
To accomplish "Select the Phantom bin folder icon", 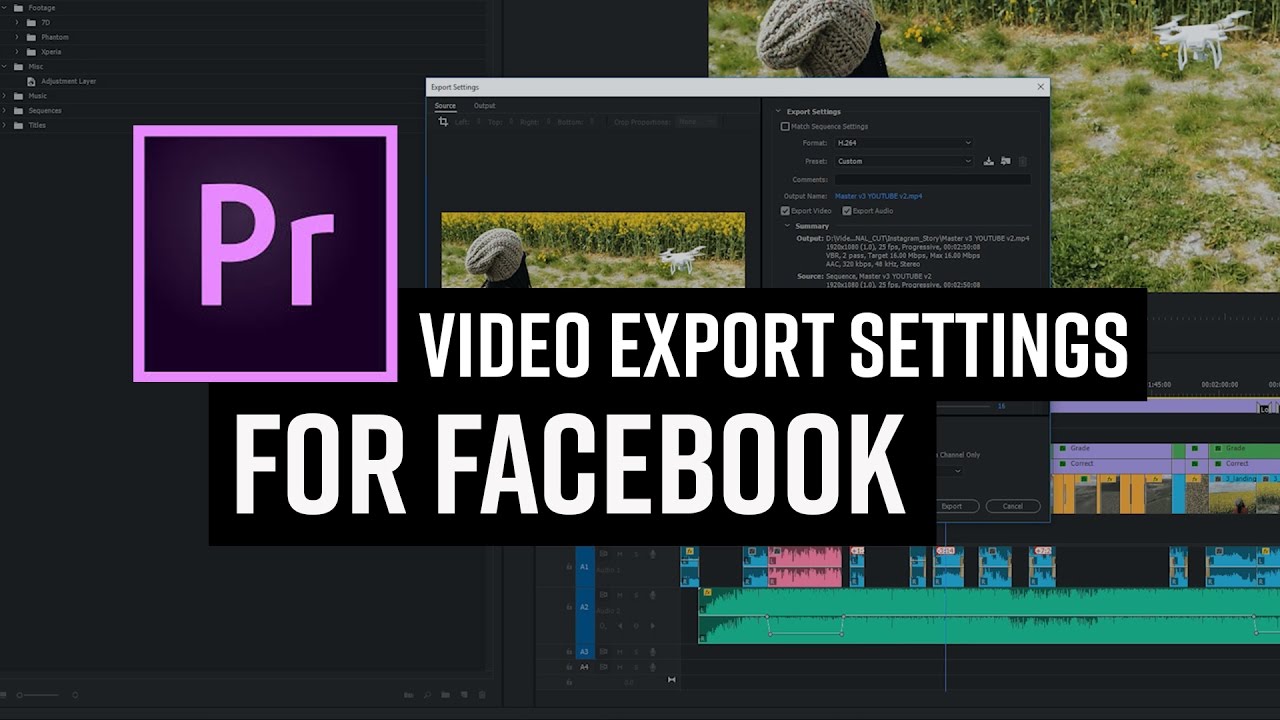I will 31,37.
